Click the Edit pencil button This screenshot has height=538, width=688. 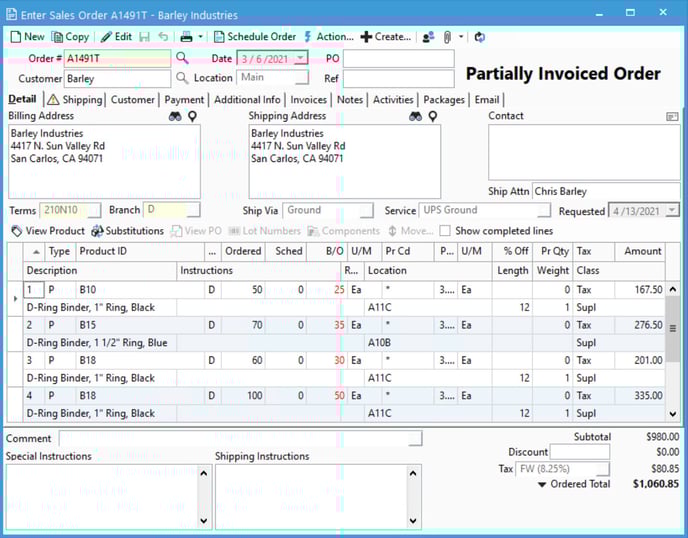click(116, 37)
